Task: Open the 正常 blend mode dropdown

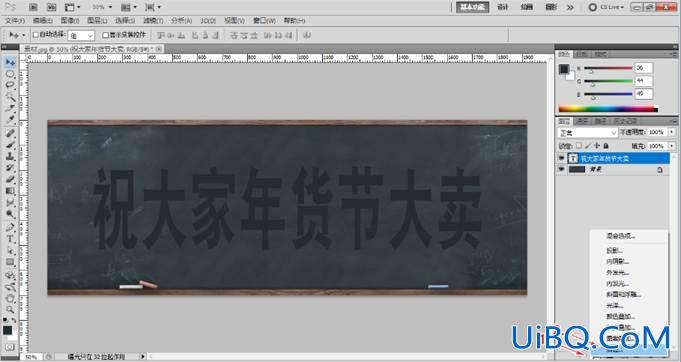Action: click(x=587, y=132)
